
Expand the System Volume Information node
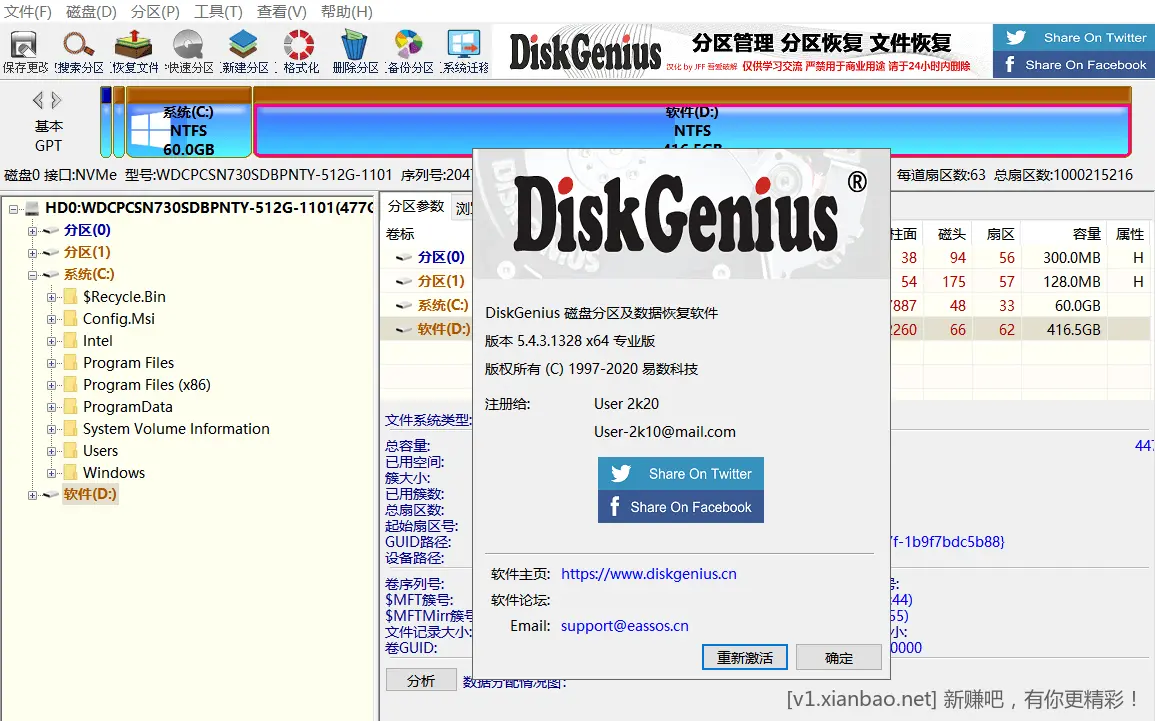point(52,429)
